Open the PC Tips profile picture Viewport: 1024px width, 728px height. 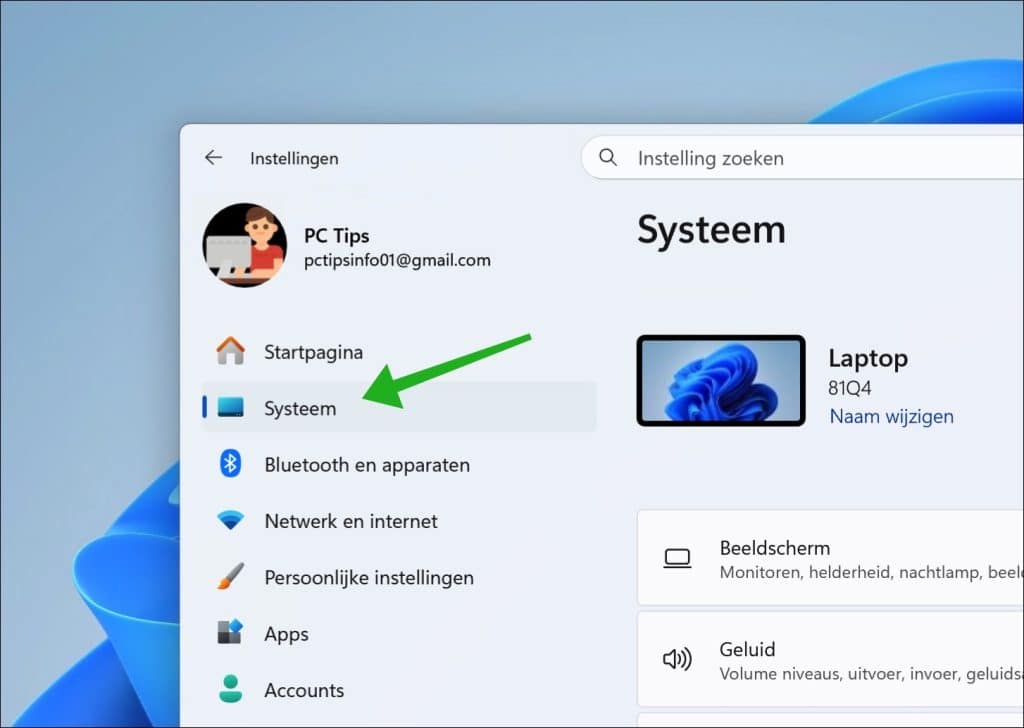point(244,245)
